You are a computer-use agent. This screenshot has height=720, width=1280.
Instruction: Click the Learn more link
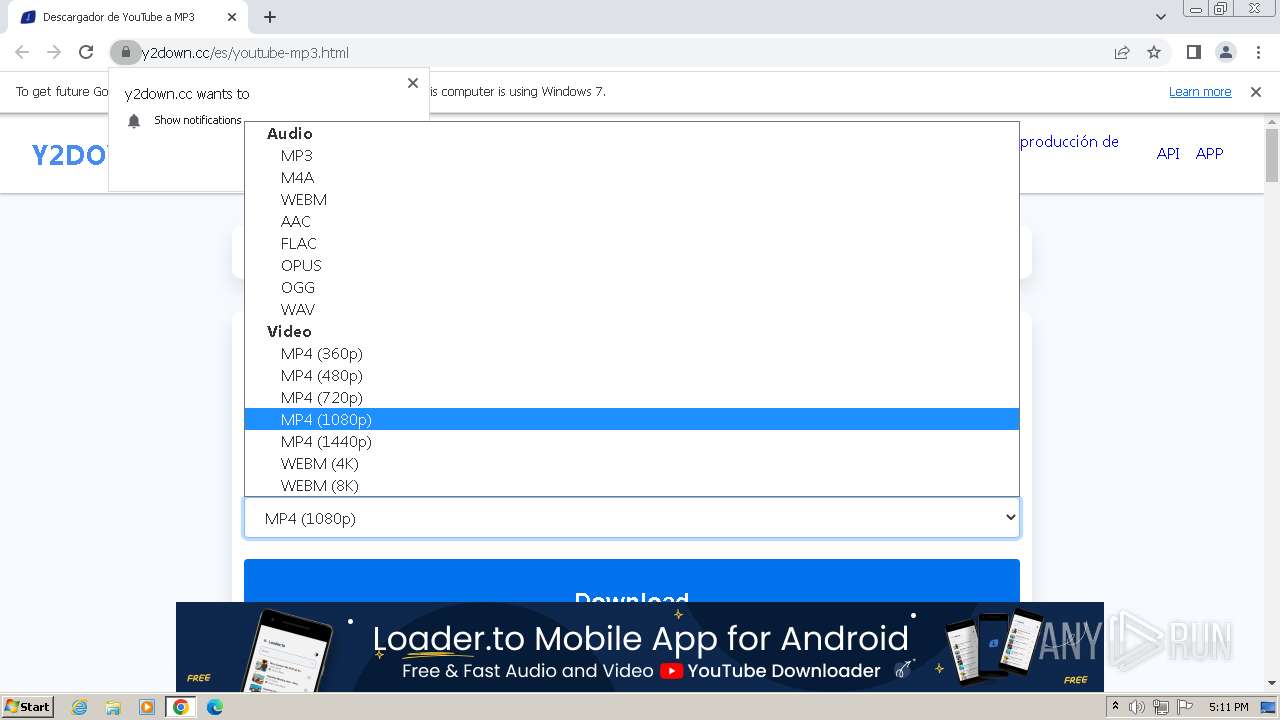(x=1200, y=92)
